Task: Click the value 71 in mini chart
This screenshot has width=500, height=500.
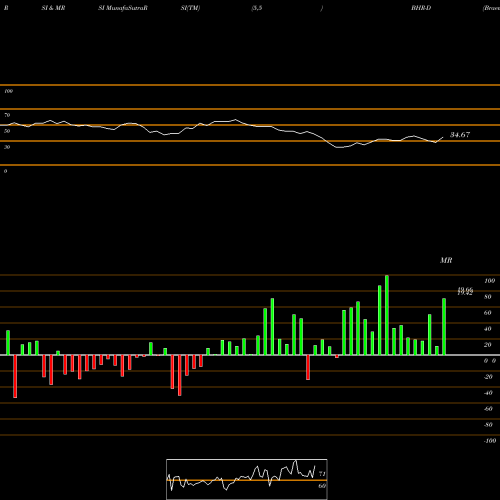Action: (x=322, y=473)
